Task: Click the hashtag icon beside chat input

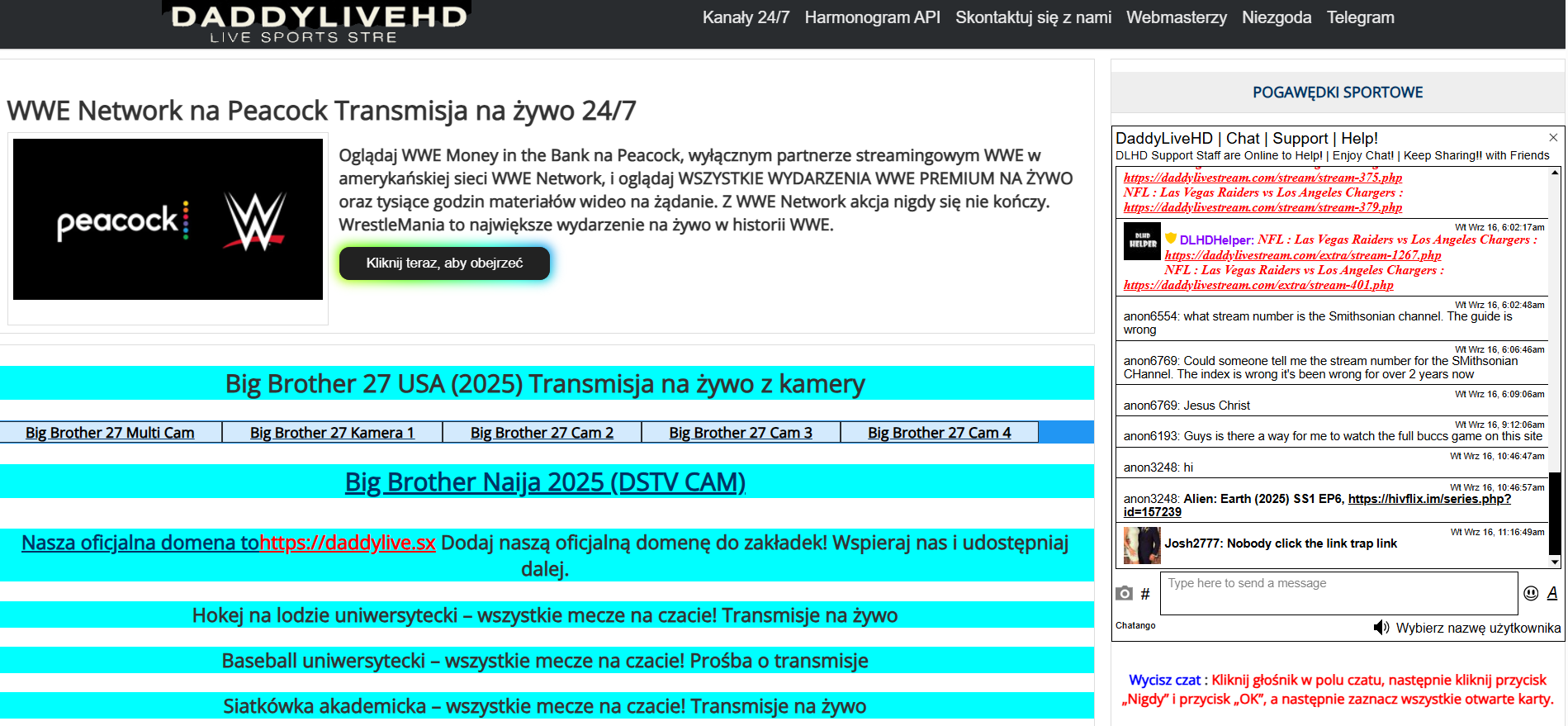Action: point(1145,594)
